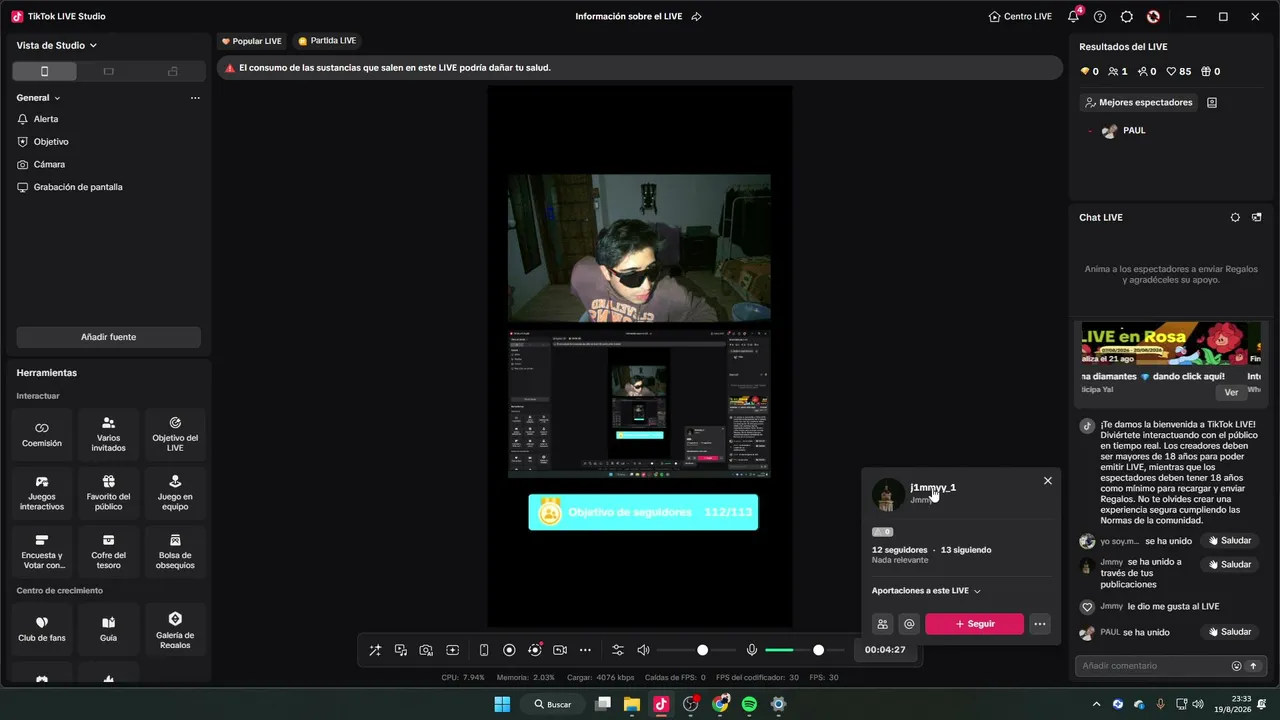
Task: Pop out the Chat LIVE panel
Action: pyautogui.click(x=1257, y=217)
